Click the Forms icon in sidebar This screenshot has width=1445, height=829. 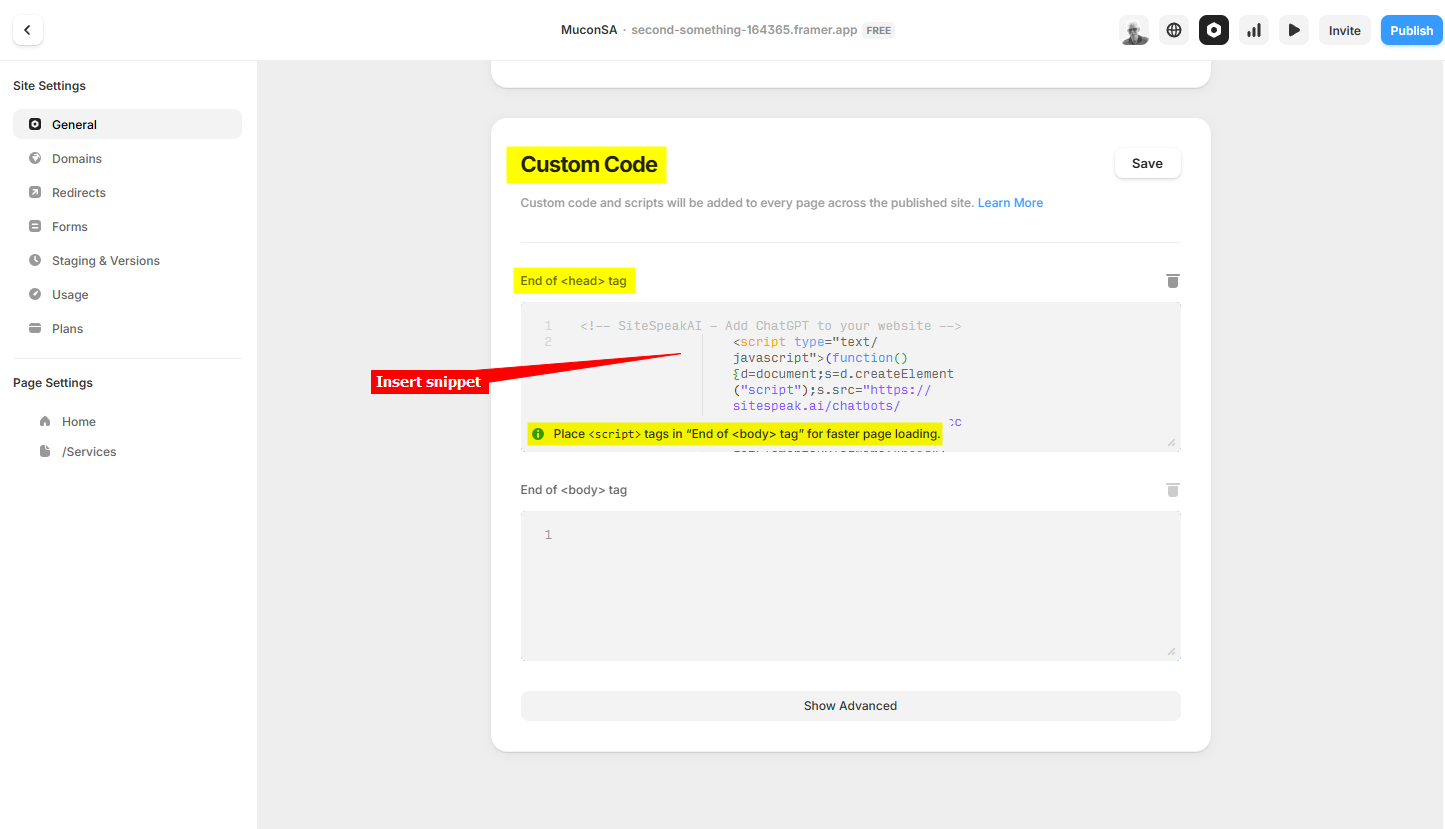(x=35, y=227)
